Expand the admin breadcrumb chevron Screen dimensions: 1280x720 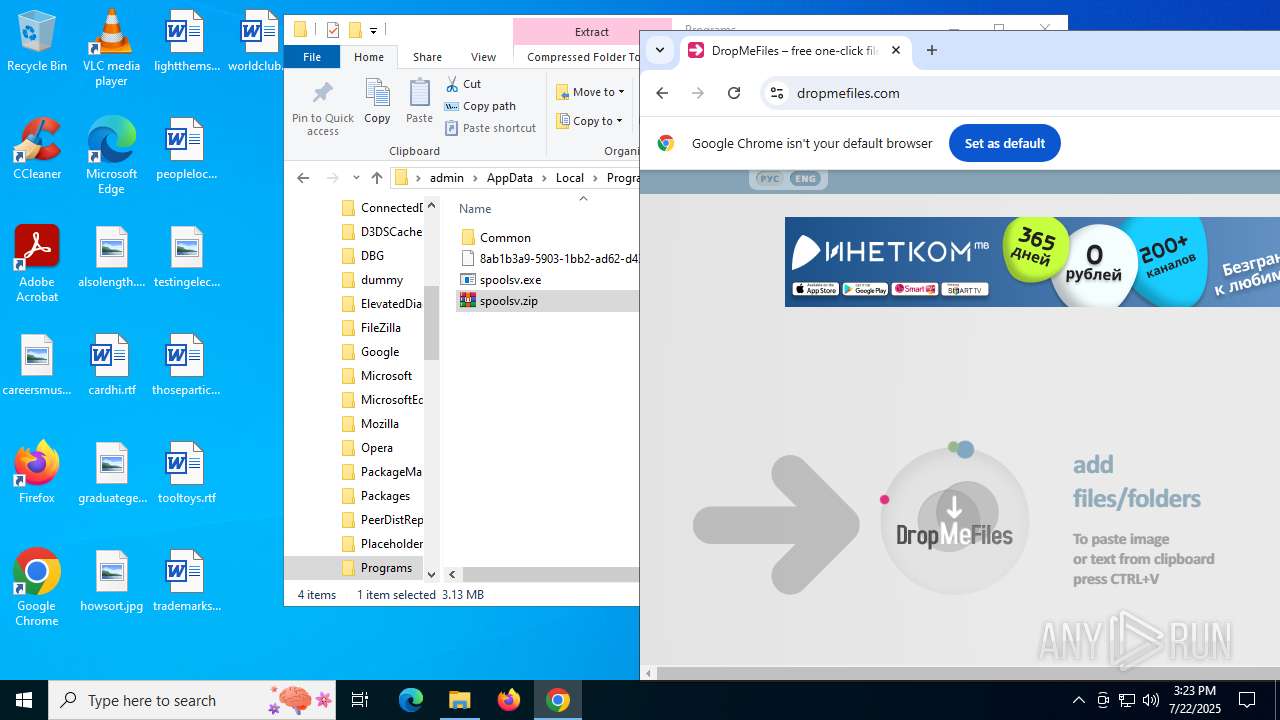pos(476,178)
